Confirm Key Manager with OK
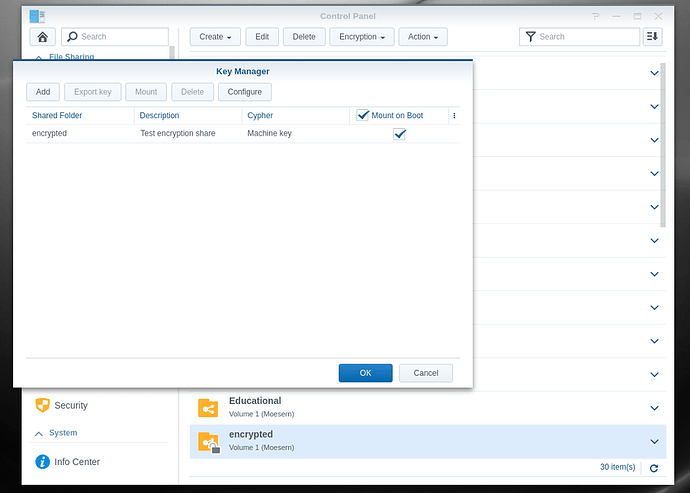 point(365,373)
